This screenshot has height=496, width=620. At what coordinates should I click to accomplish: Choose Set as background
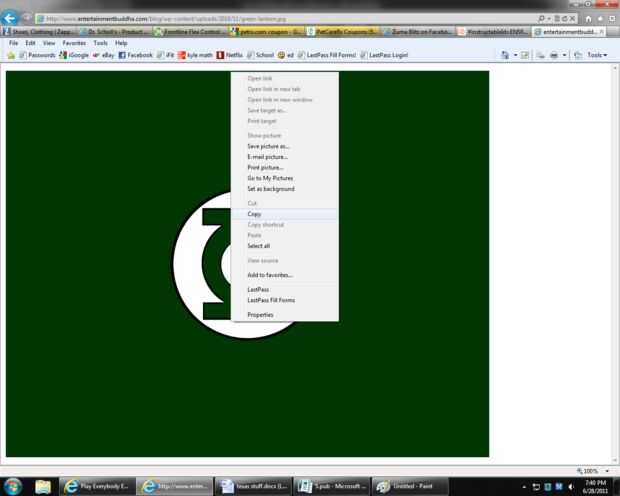pos(284,189)
